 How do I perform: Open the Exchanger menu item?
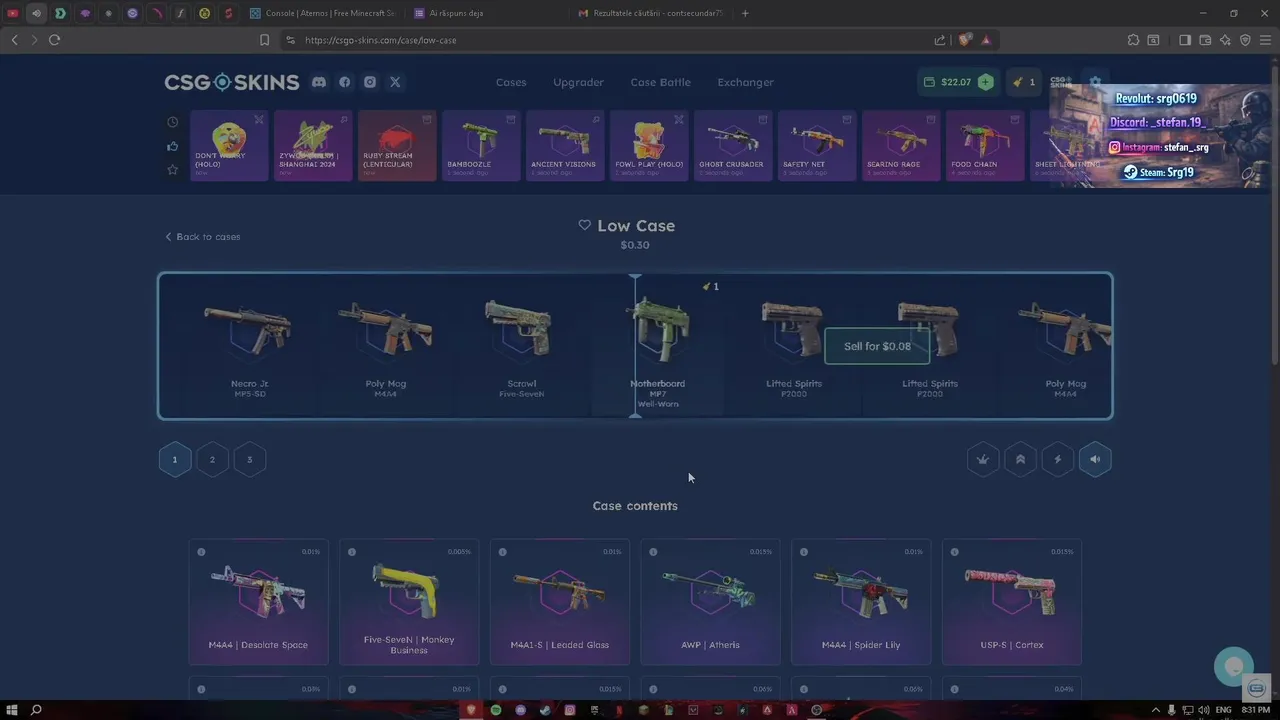coord(745,82)
